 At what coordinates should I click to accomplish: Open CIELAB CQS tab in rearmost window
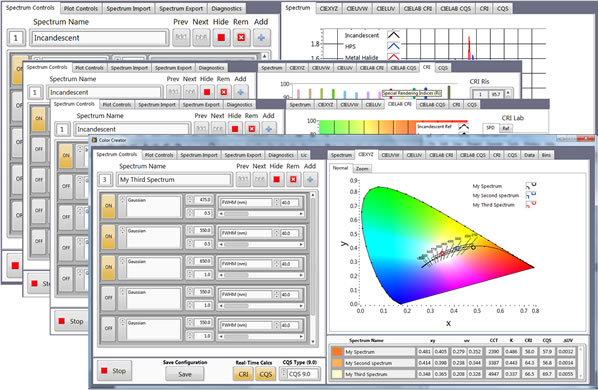(x=455, y=8)
